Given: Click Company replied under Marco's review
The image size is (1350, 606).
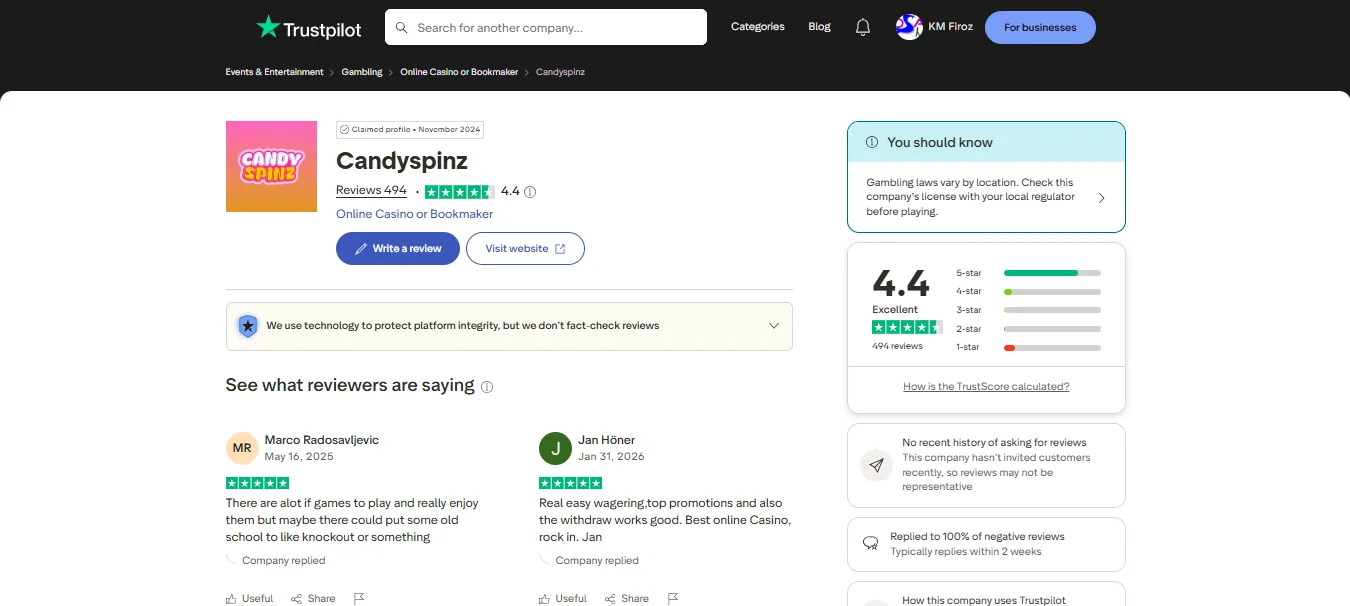Looking at the screenshot, I should 284,561.
